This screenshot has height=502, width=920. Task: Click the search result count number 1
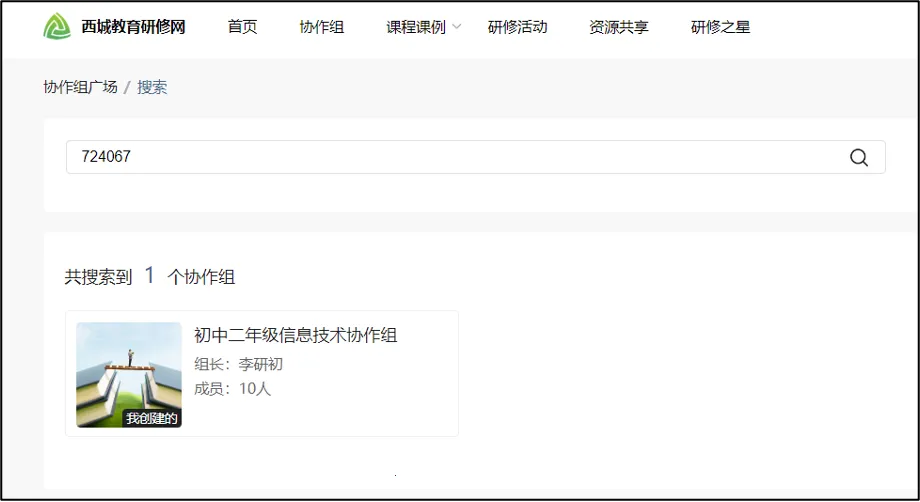(150, 275)
